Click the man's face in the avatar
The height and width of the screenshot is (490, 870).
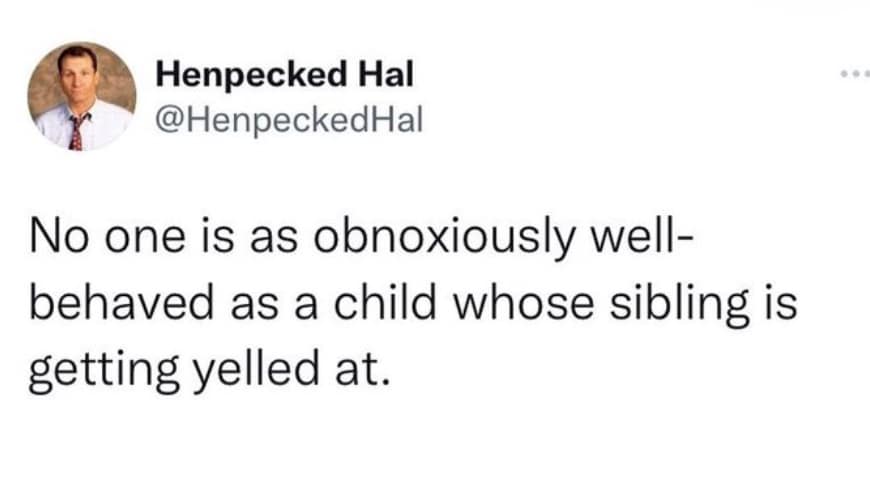point(78,78)
